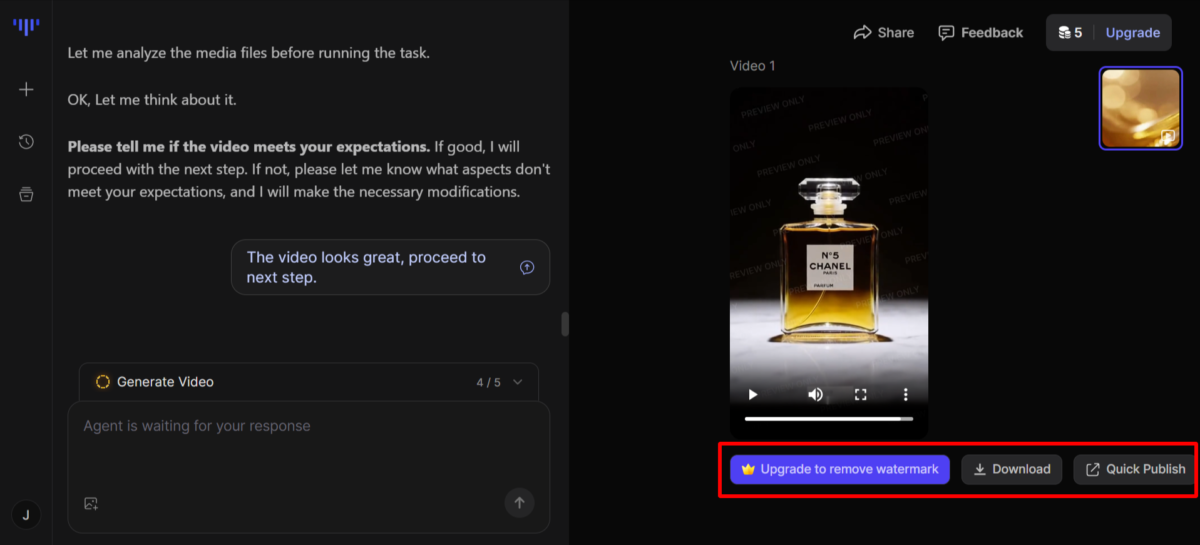This screenshot has width=1200, height=545.
Task: Click the Share button
Action: [x=883, y=33]
